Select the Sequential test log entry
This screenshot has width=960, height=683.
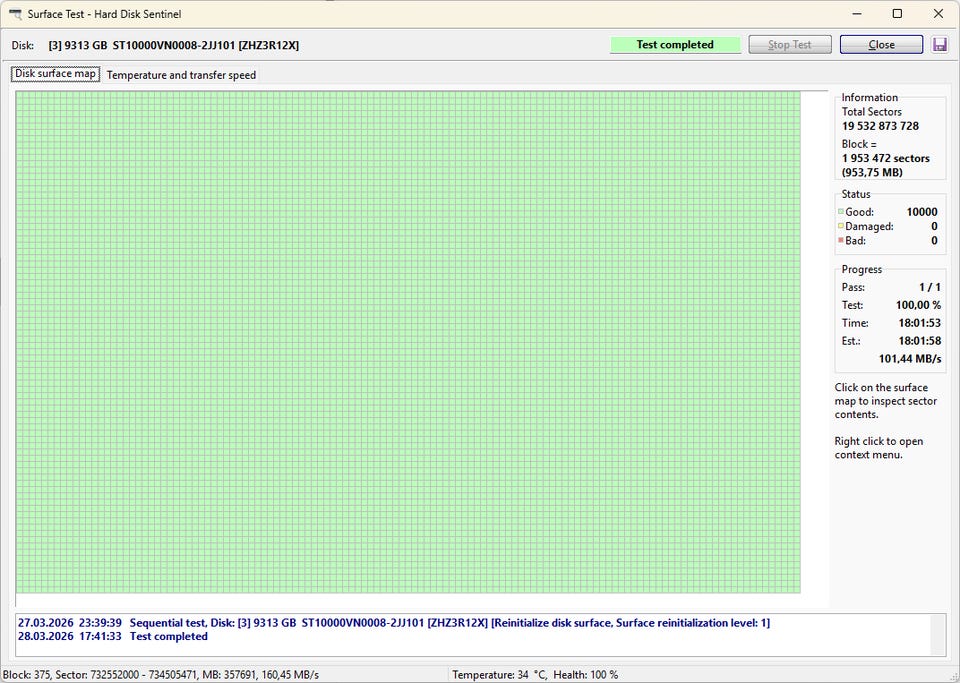coord(394,623)
